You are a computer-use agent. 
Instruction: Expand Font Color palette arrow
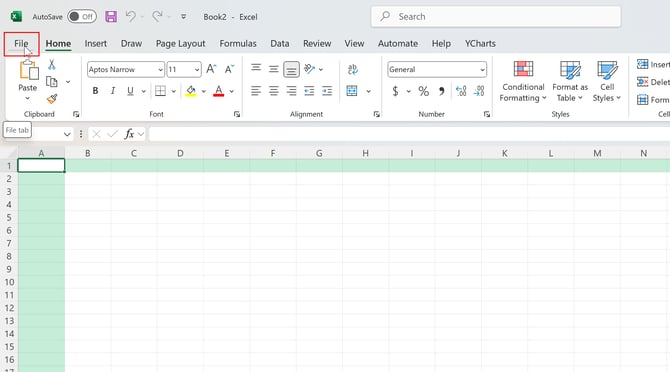[232, 91]
